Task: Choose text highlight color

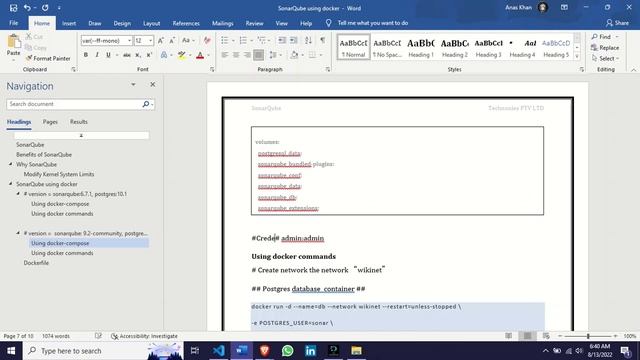Action: pyautogui.click(x=182, y=55)
